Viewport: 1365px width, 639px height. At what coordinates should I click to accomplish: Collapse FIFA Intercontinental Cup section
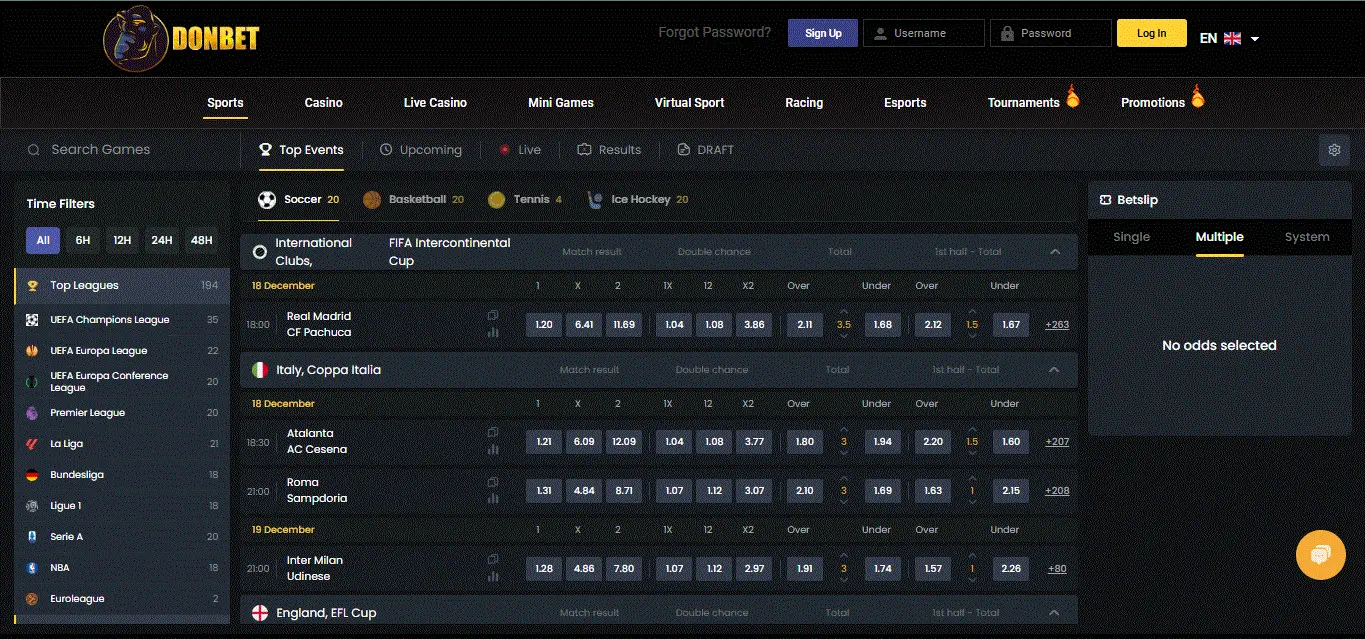1055,252
